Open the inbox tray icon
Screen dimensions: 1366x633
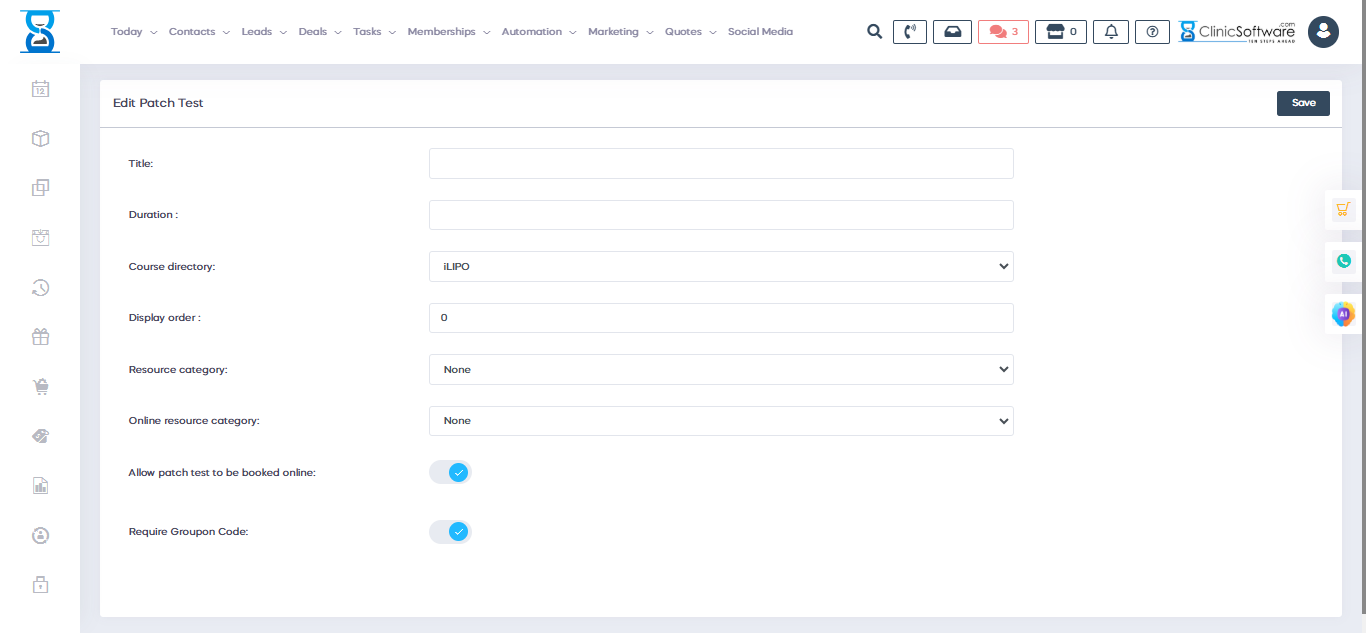(x=952, y=32)
